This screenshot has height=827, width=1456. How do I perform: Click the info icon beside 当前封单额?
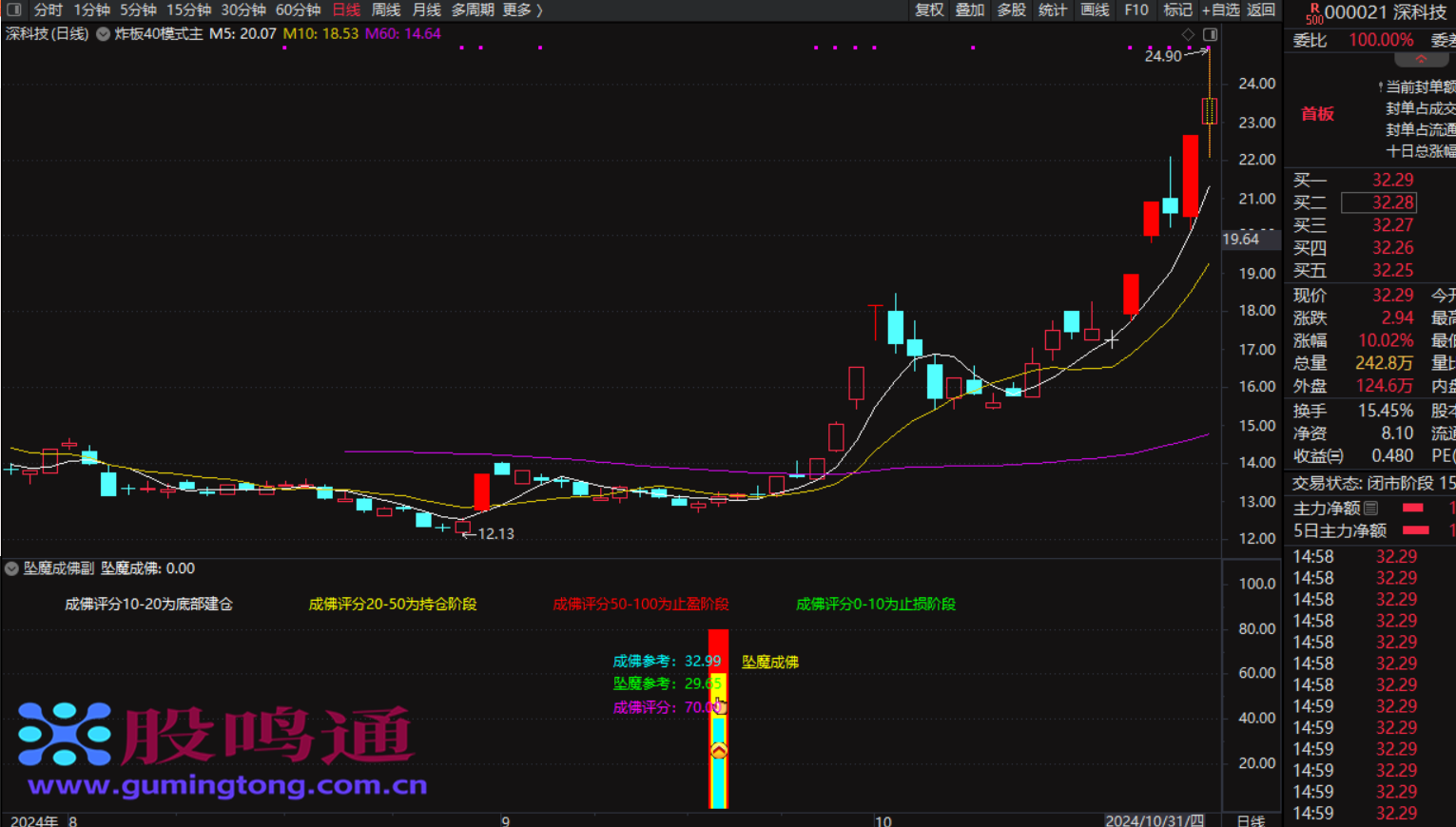1380,87
